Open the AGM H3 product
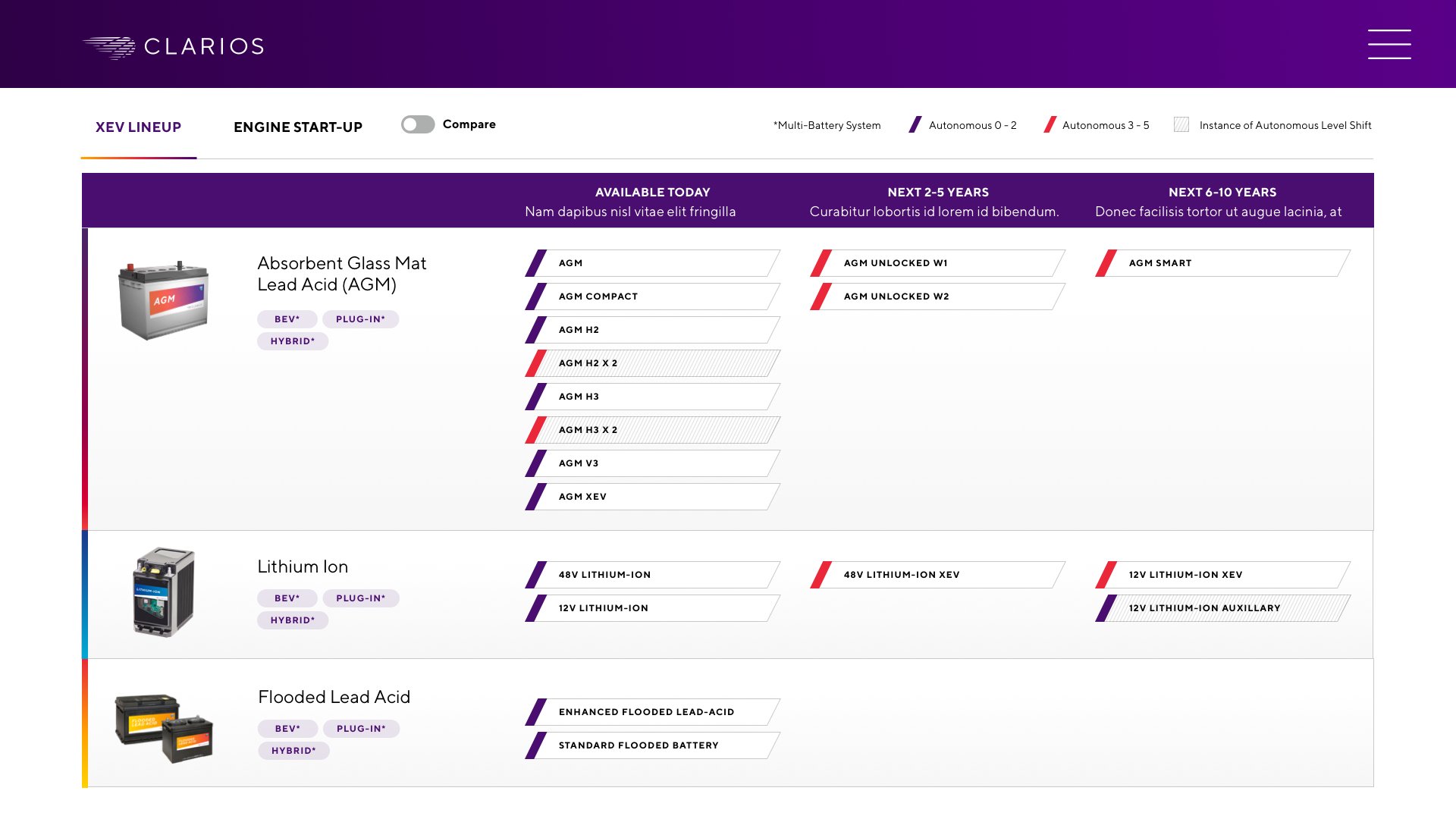Viewport: 1456px width, 819px height. 652,397
